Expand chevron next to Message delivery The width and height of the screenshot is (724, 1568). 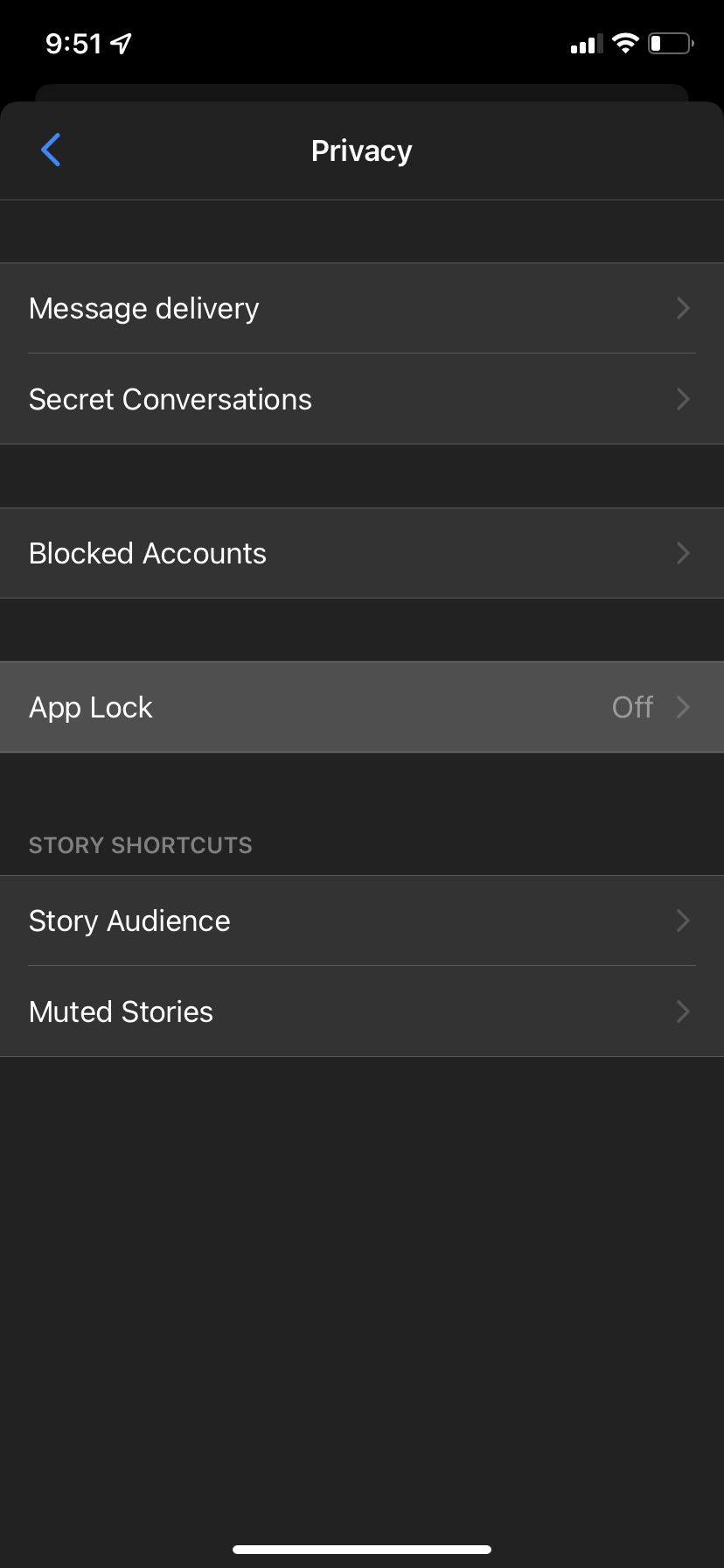coord(684,308)
